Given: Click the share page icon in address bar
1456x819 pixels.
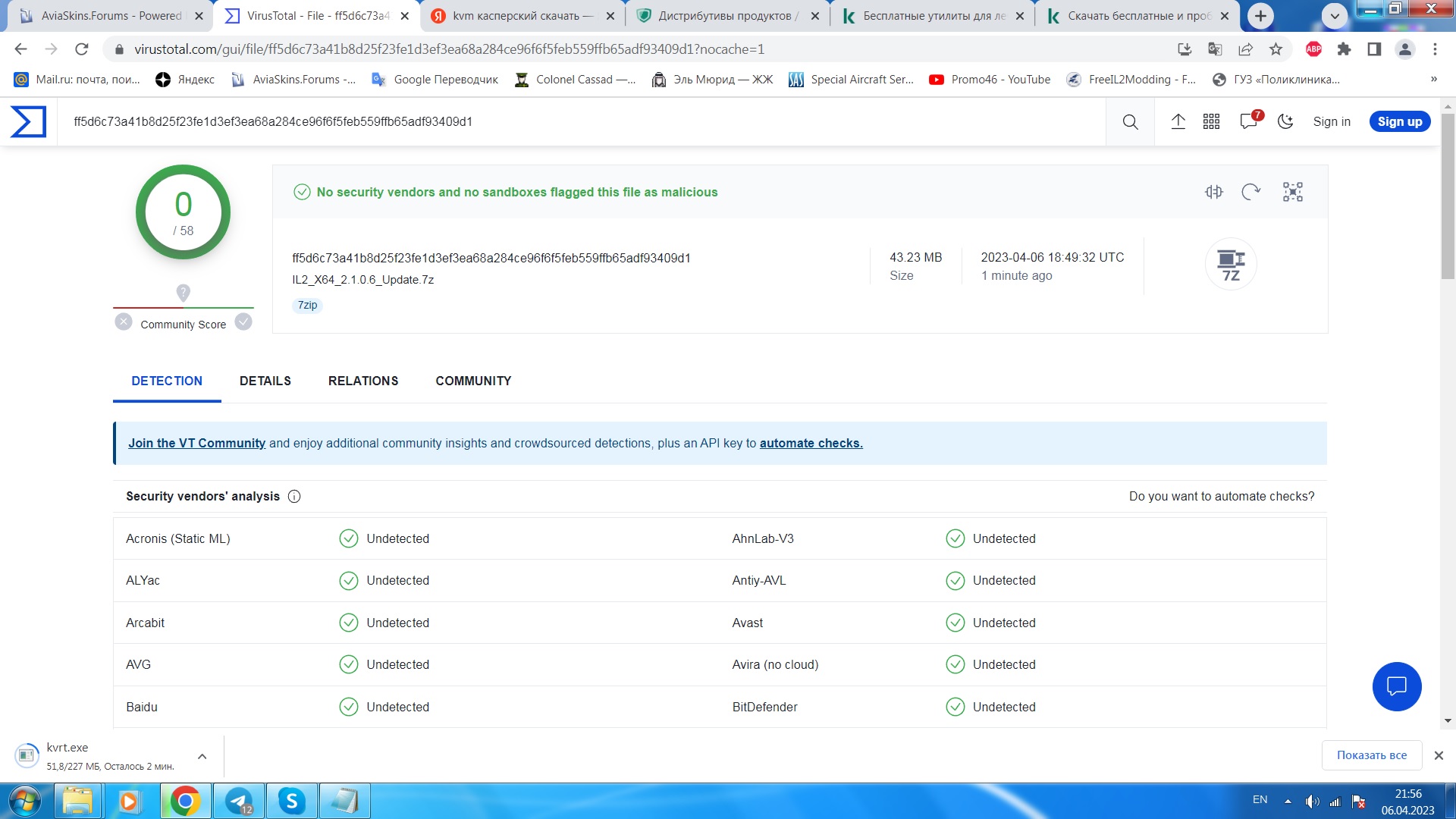Looking at the screenshot, I should click(x=1245, y=49).
